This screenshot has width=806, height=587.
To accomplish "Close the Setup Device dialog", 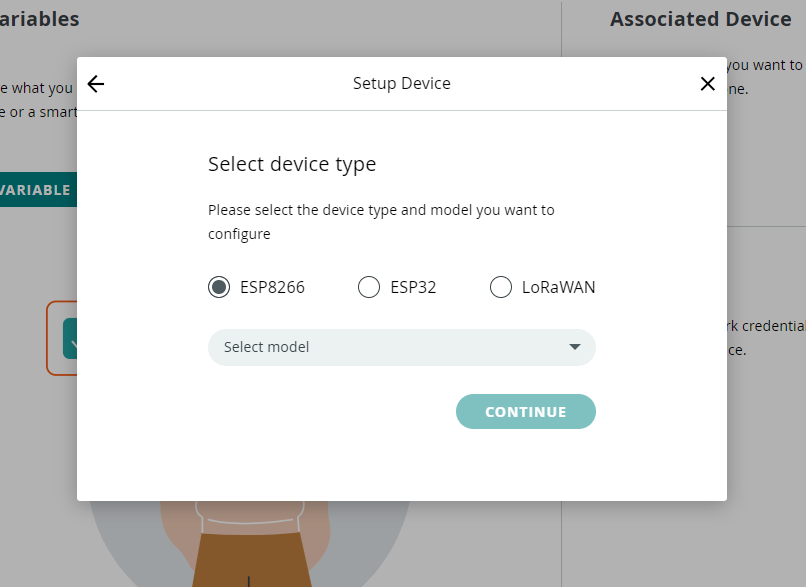I will coord(708,84).
